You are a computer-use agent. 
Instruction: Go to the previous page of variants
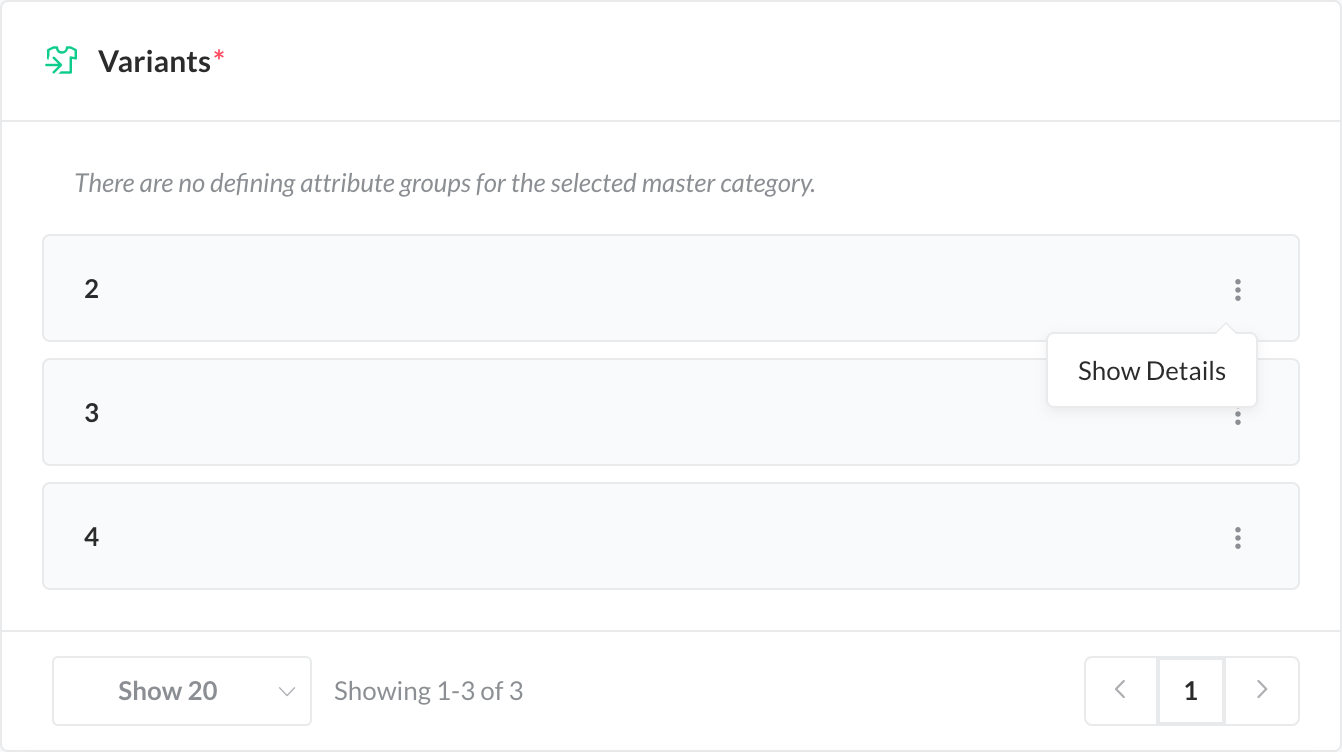1121,690
